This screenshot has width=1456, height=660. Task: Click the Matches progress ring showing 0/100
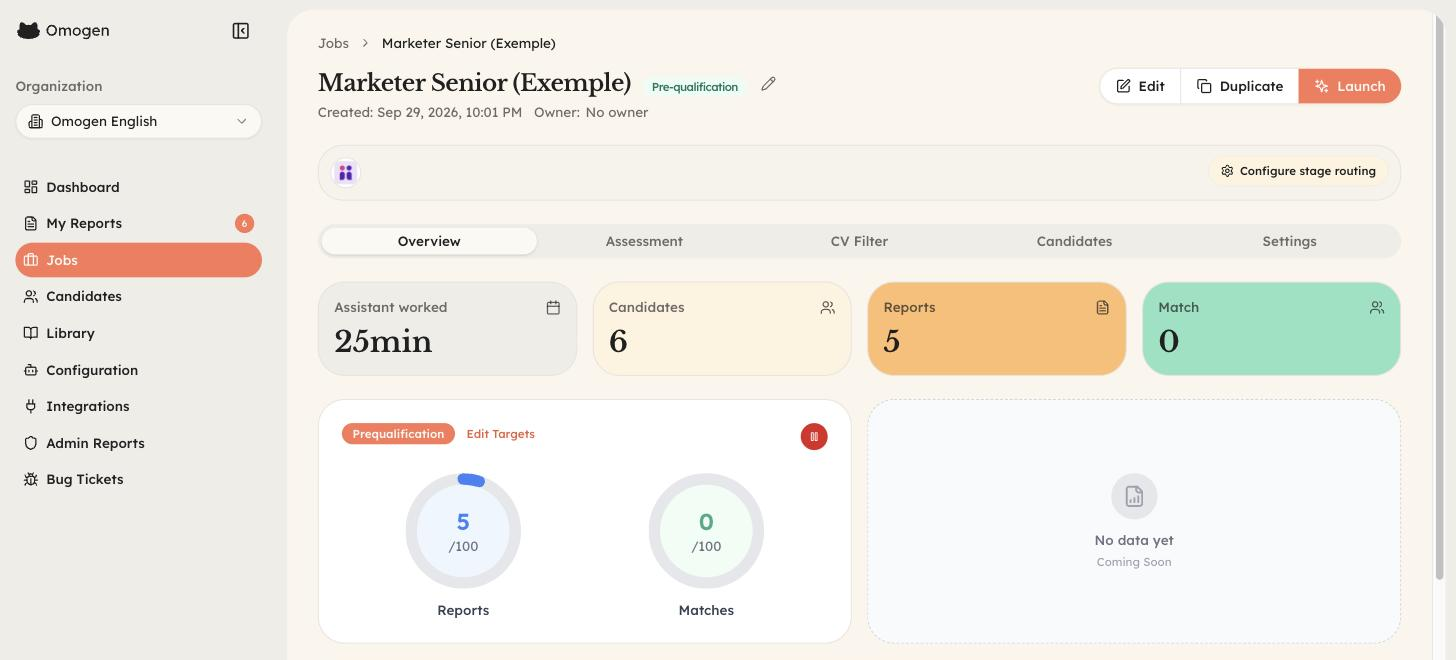[x=706, y=531]
